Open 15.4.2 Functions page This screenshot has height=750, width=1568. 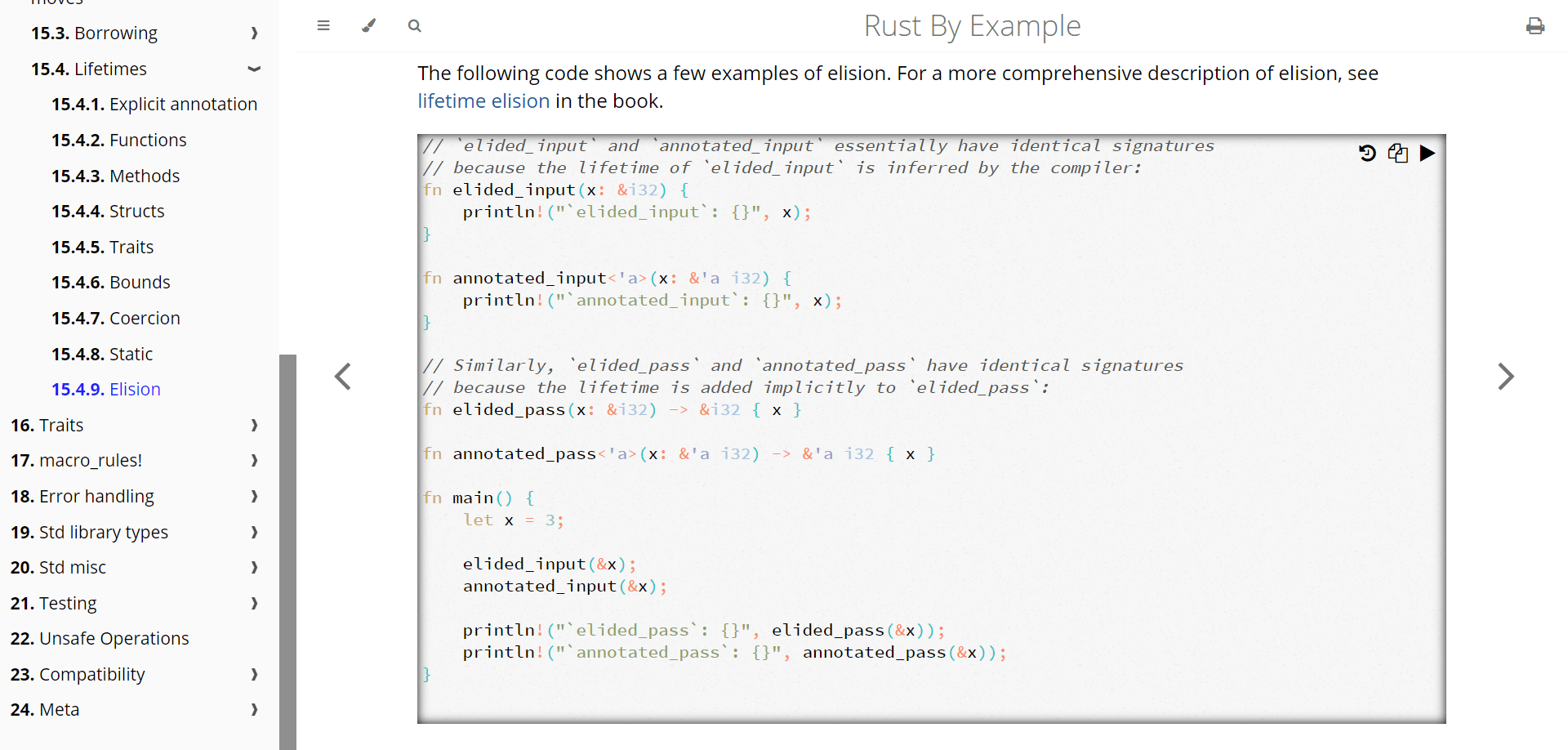pyautogui.click(x=119, y=140)
